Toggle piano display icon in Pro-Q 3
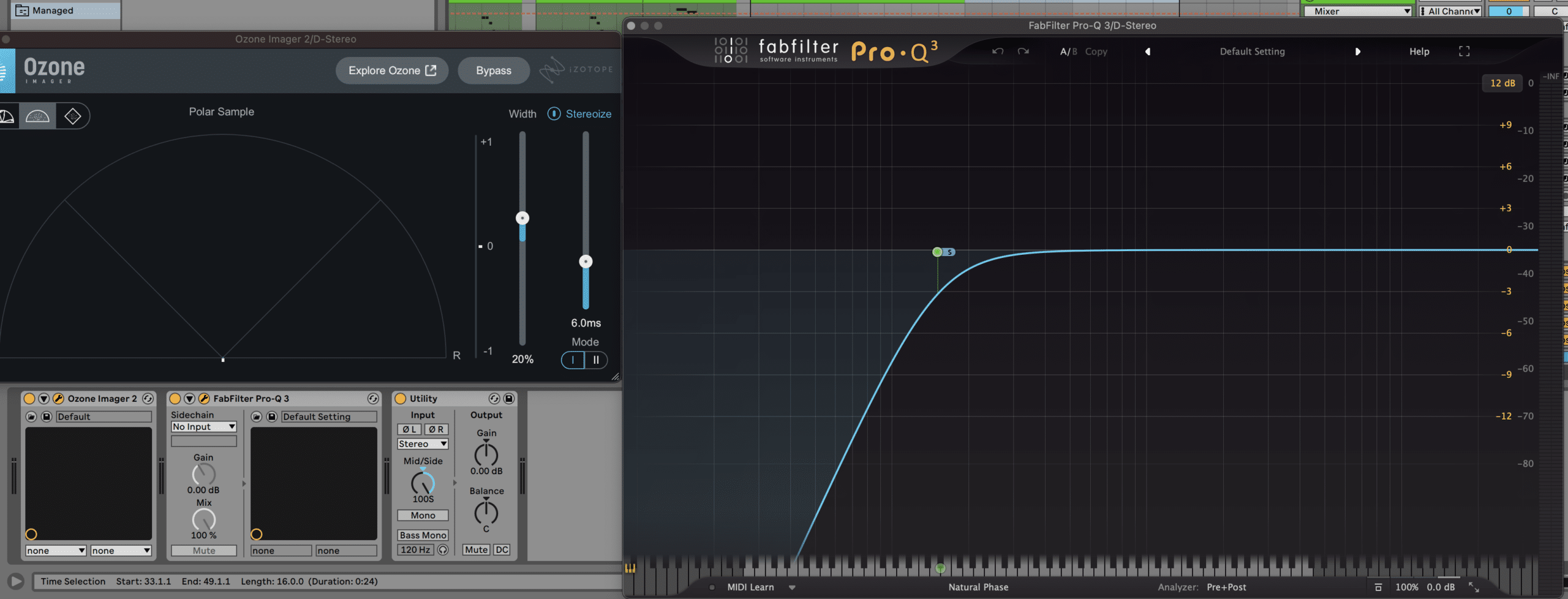 [x=630, y=568]
